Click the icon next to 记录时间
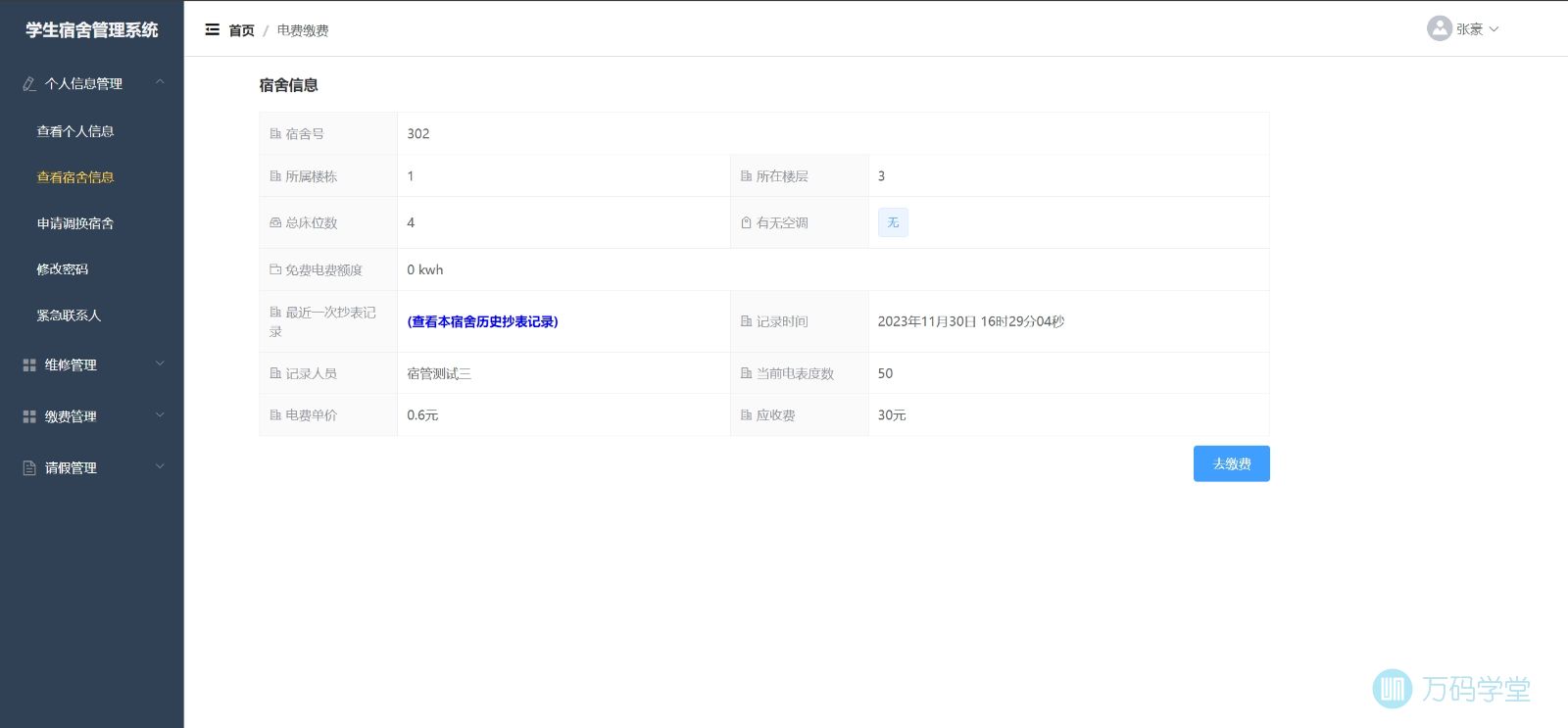 click(746, 321)
